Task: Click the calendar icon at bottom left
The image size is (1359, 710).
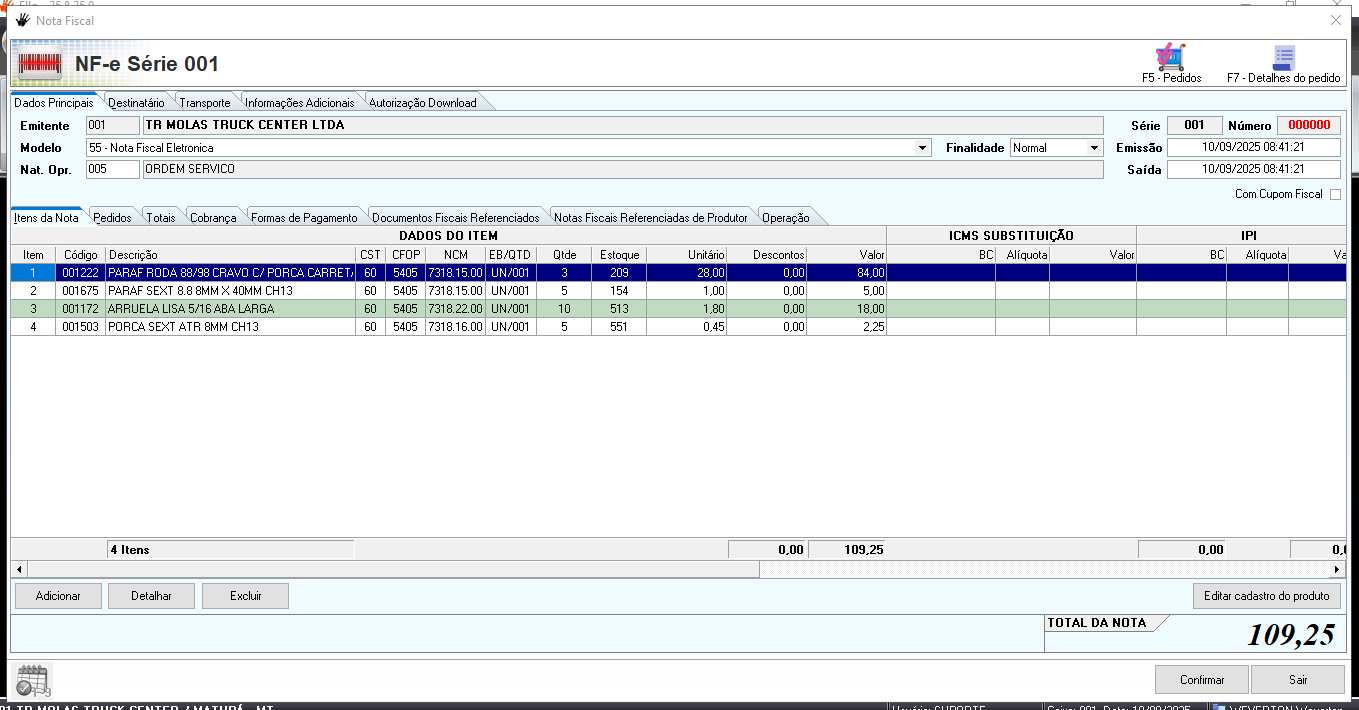Action: 32,680
